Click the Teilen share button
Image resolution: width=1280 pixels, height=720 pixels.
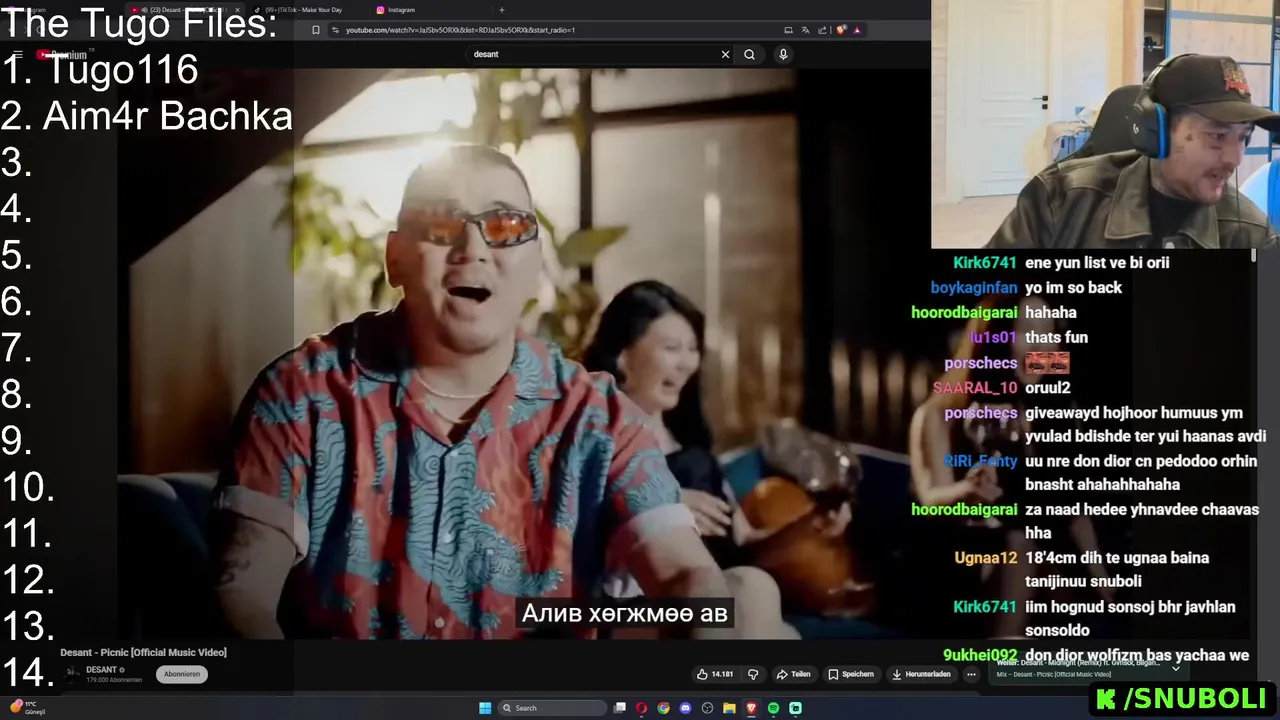[794, 674]
